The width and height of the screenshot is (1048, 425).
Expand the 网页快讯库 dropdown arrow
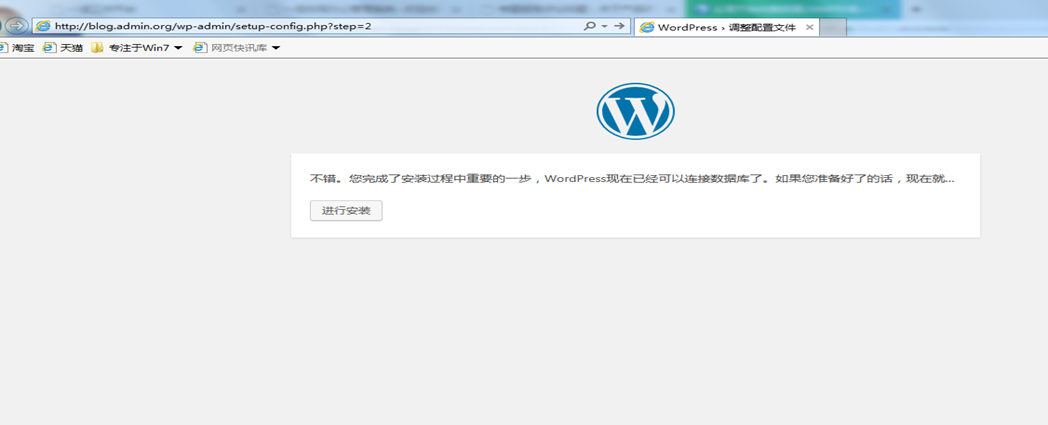click(275, 48)
